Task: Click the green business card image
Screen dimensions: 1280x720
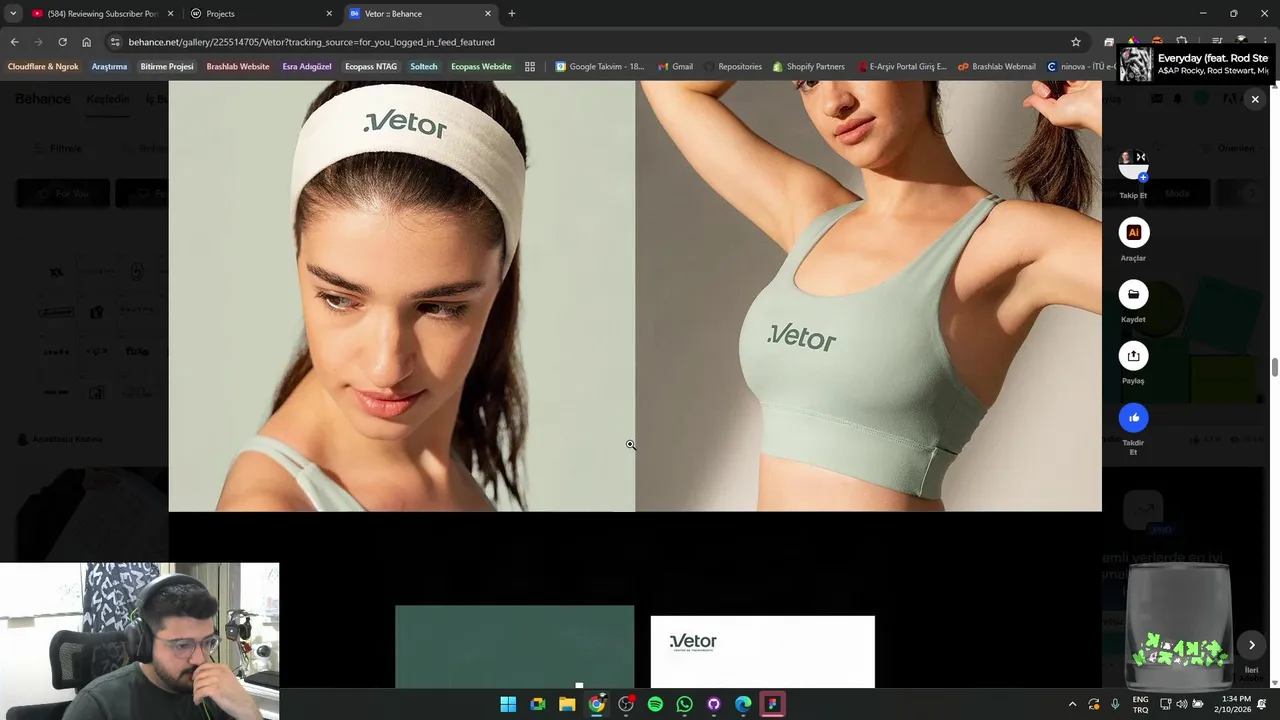Action: (514, 646)
